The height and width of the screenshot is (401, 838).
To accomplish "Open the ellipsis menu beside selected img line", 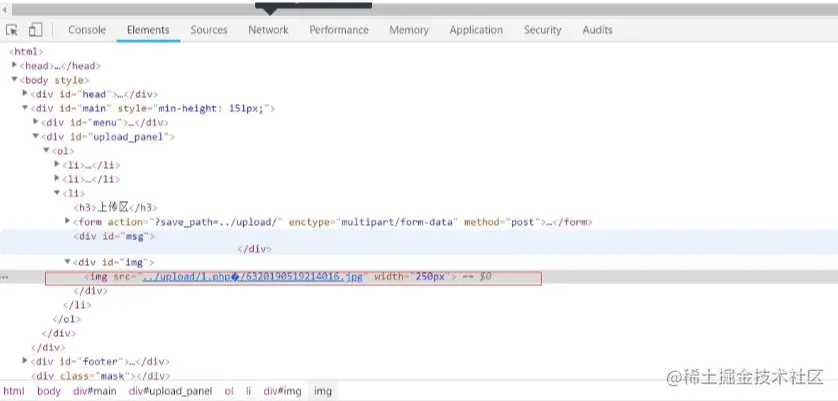I will pyautogui.click(x=4, y=277).
